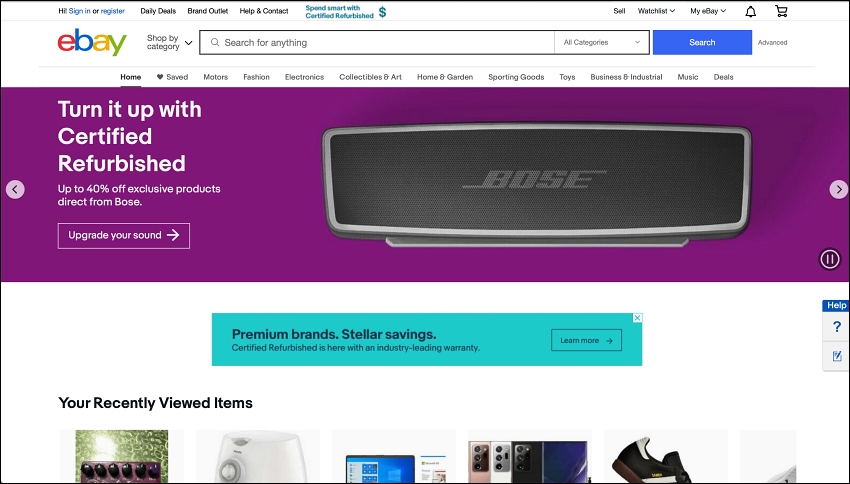Click the dollar sign Certified Refurbished icon
850x484 pixels.
point(382,12)
